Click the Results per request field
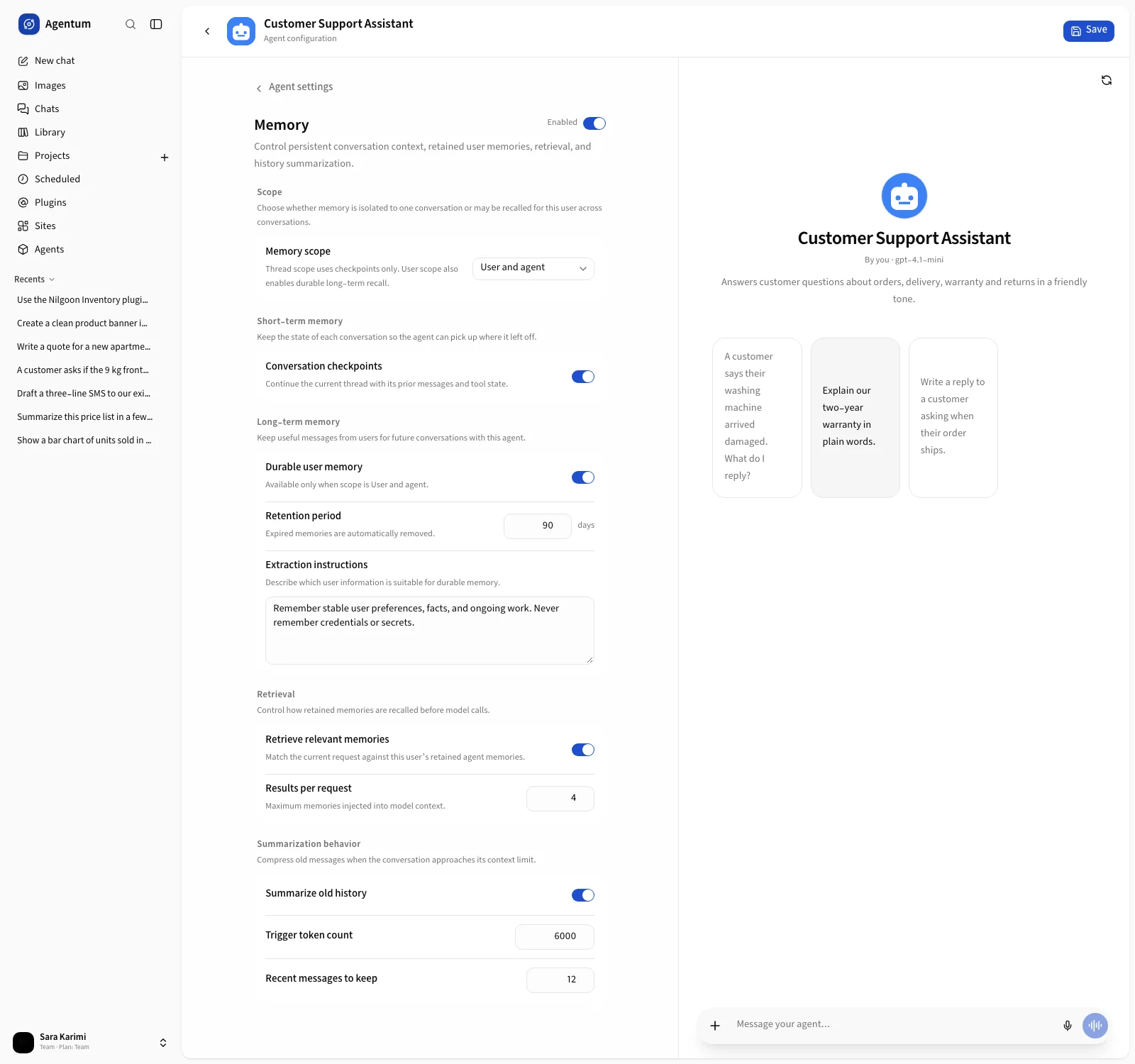This screenshot has width=1135, height=1064. [x=560, y=798]
